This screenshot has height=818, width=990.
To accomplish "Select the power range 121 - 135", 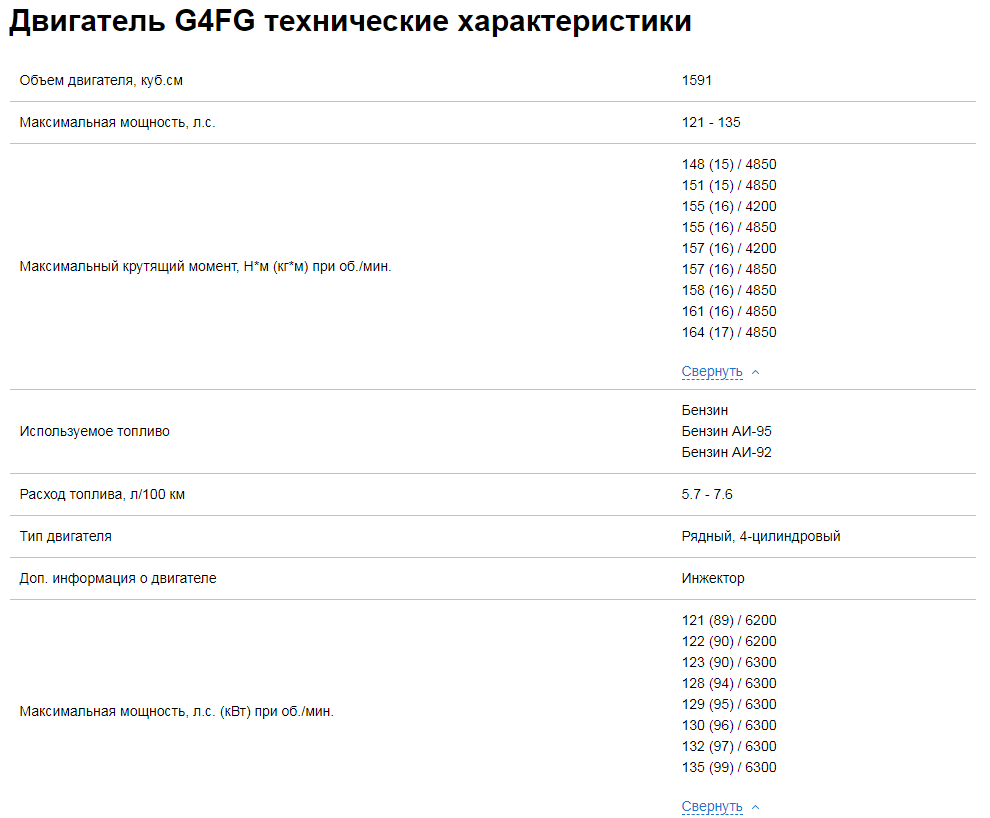I will pos(706,122).
